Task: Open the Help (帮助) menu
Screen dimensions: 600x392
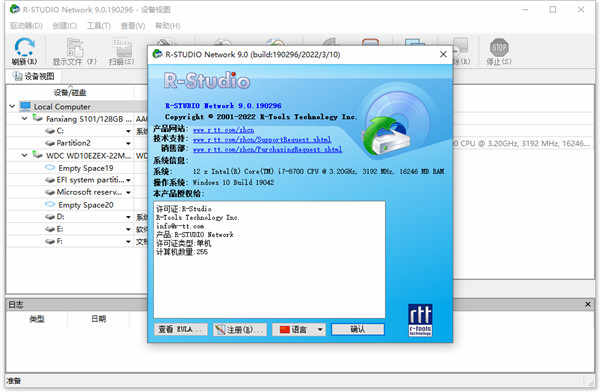Action: [167, 26]
